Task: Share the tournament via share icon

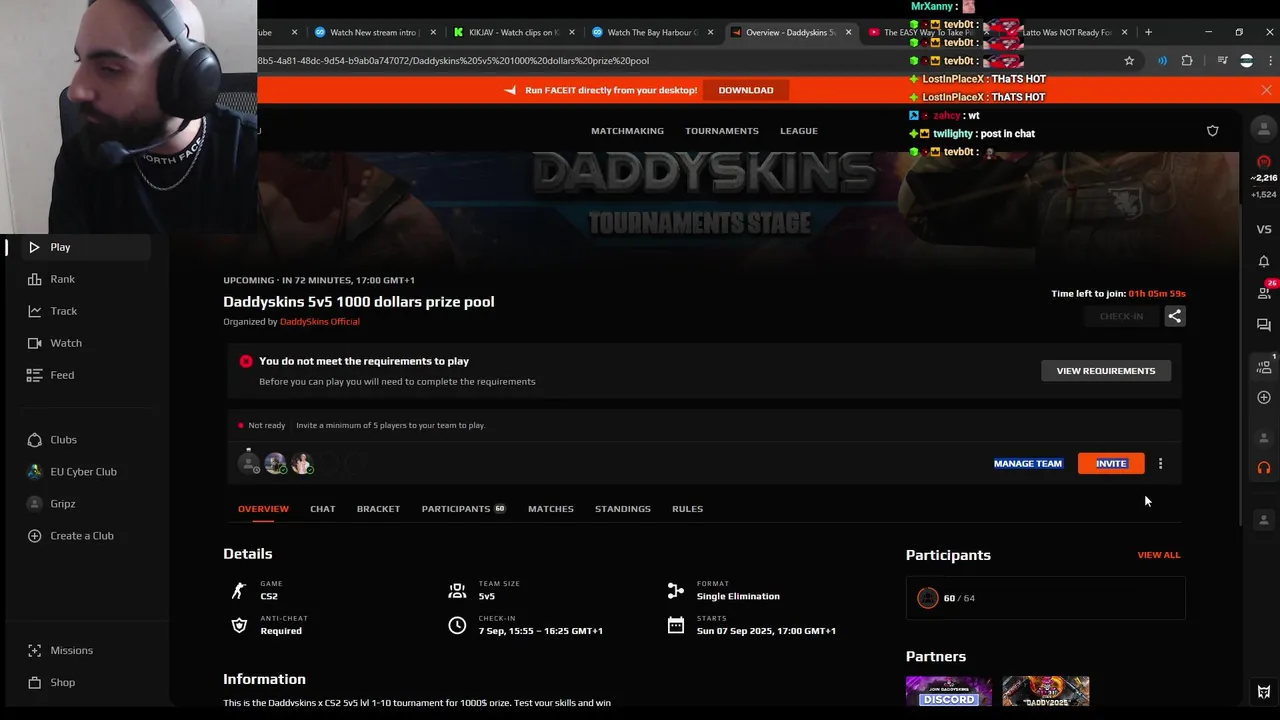Action: click(1175, 316)
